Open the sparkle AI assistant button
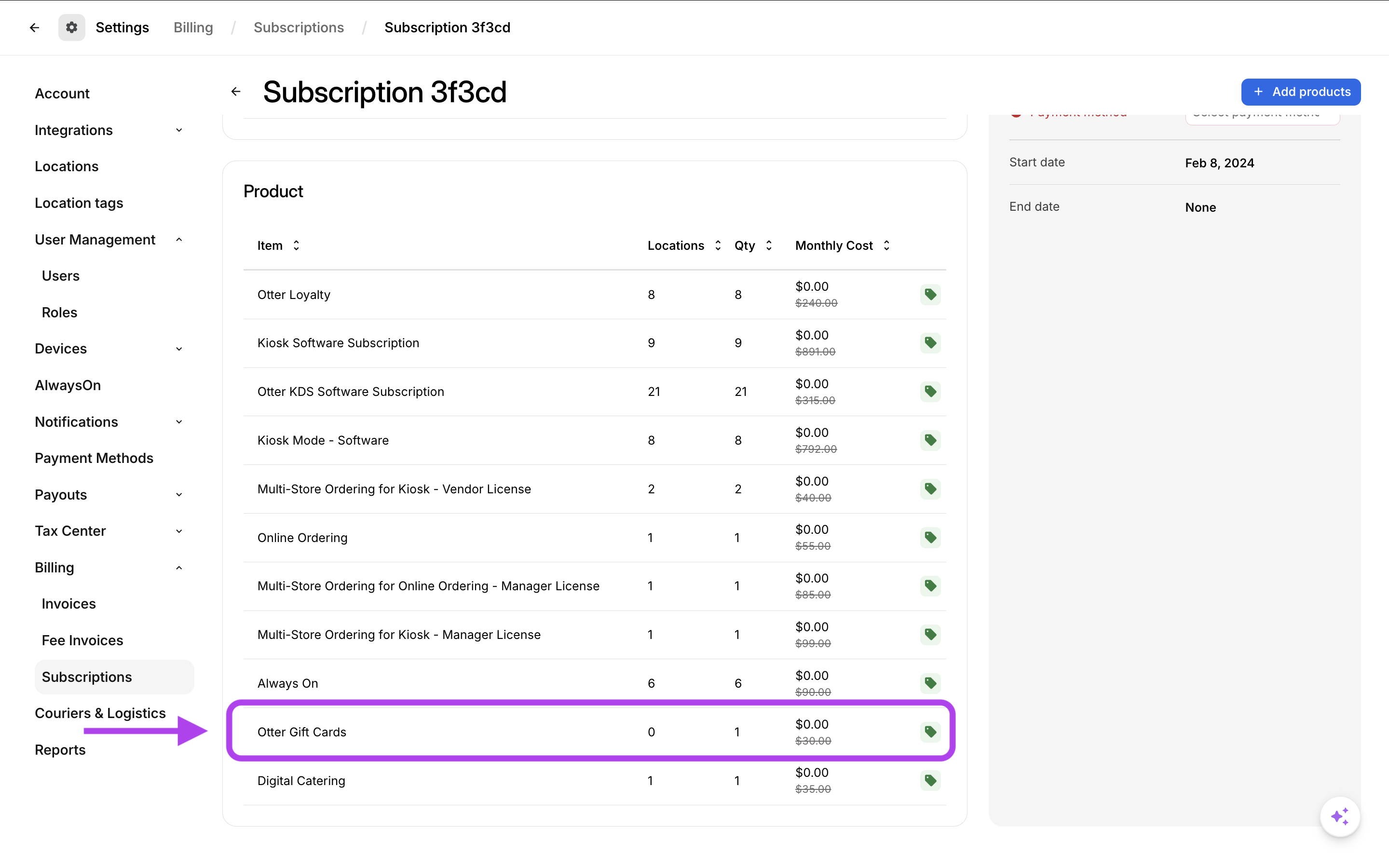Image resolution: width=1389 pixels, height=868 pixels. [1340, 816]
